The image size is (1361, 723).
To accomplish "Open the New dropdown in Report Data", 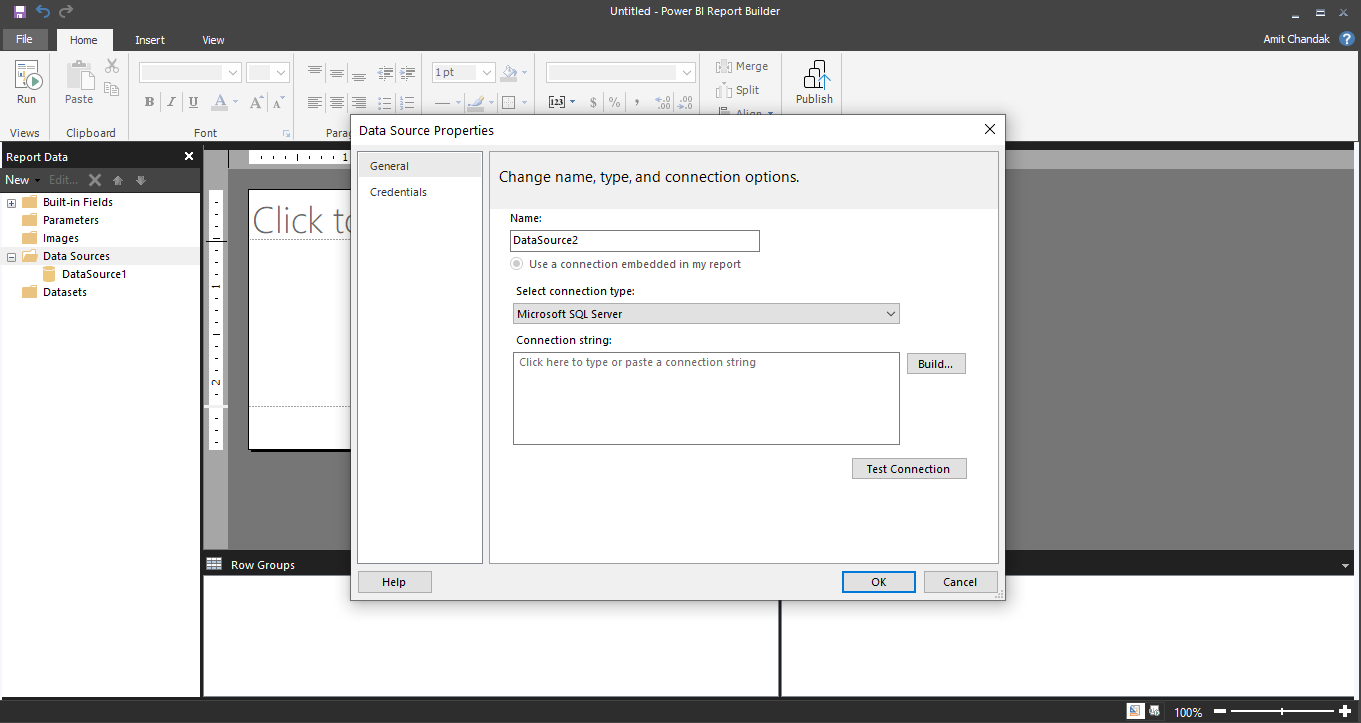I will [22, 180].
